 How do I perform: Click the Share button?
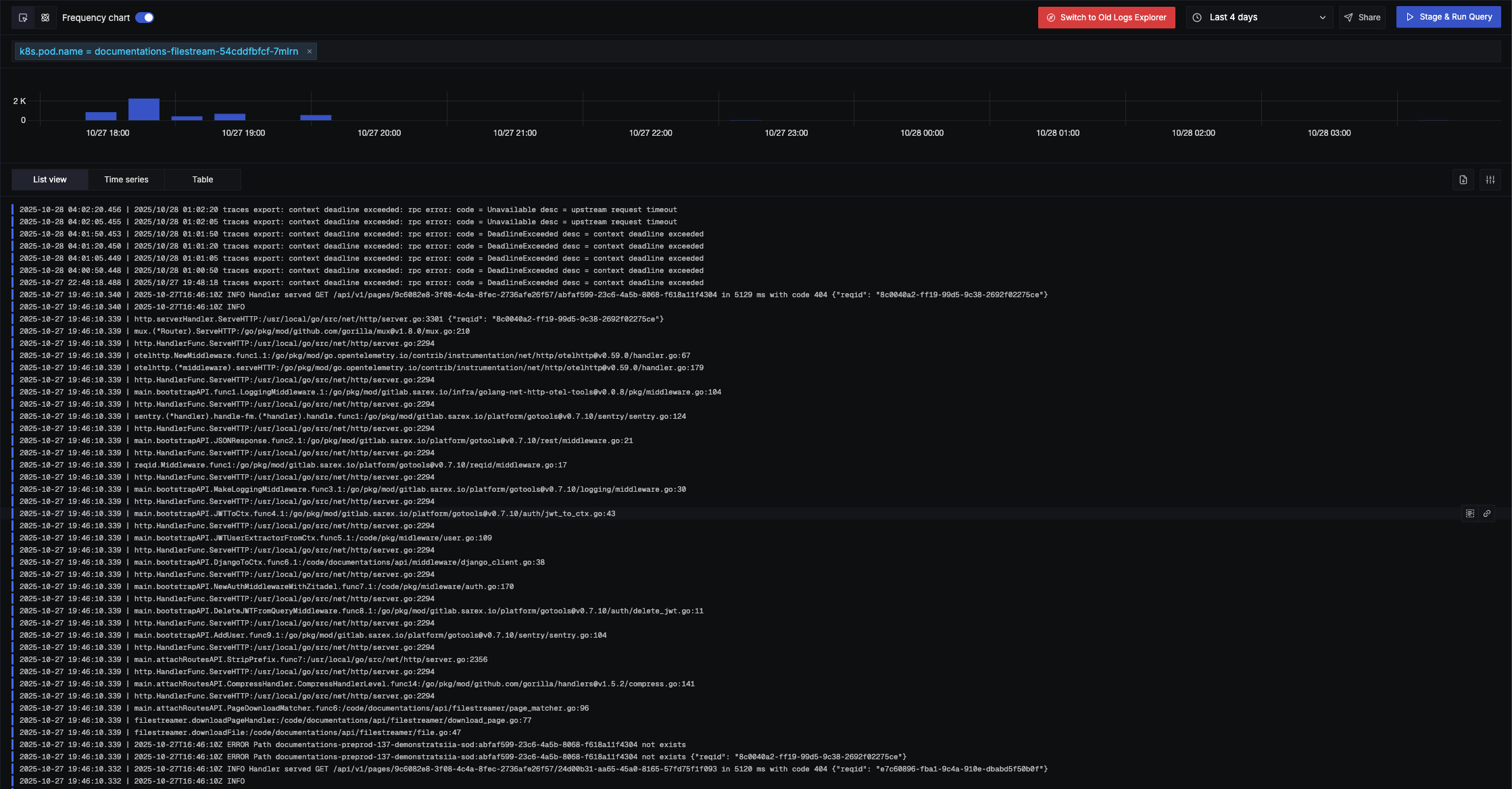1362,18
